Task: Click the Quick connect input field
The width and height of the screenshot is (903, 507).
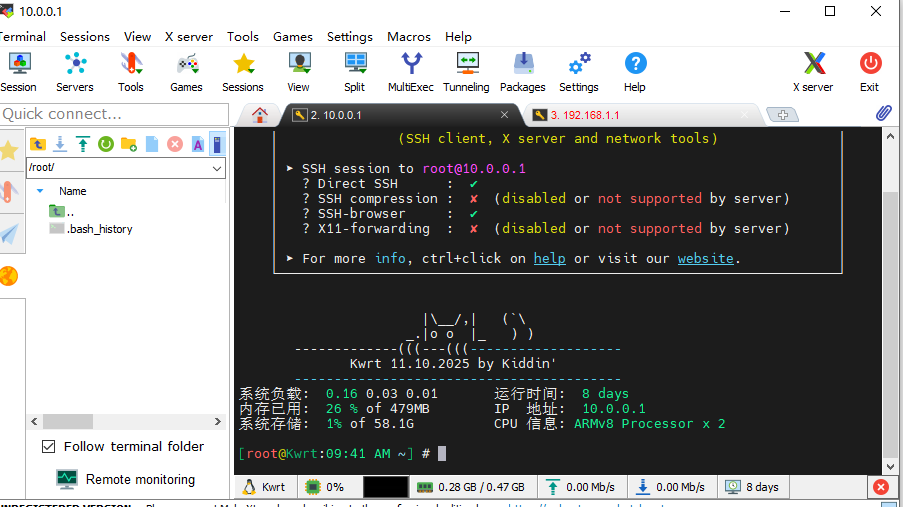Action: (114, 114)
